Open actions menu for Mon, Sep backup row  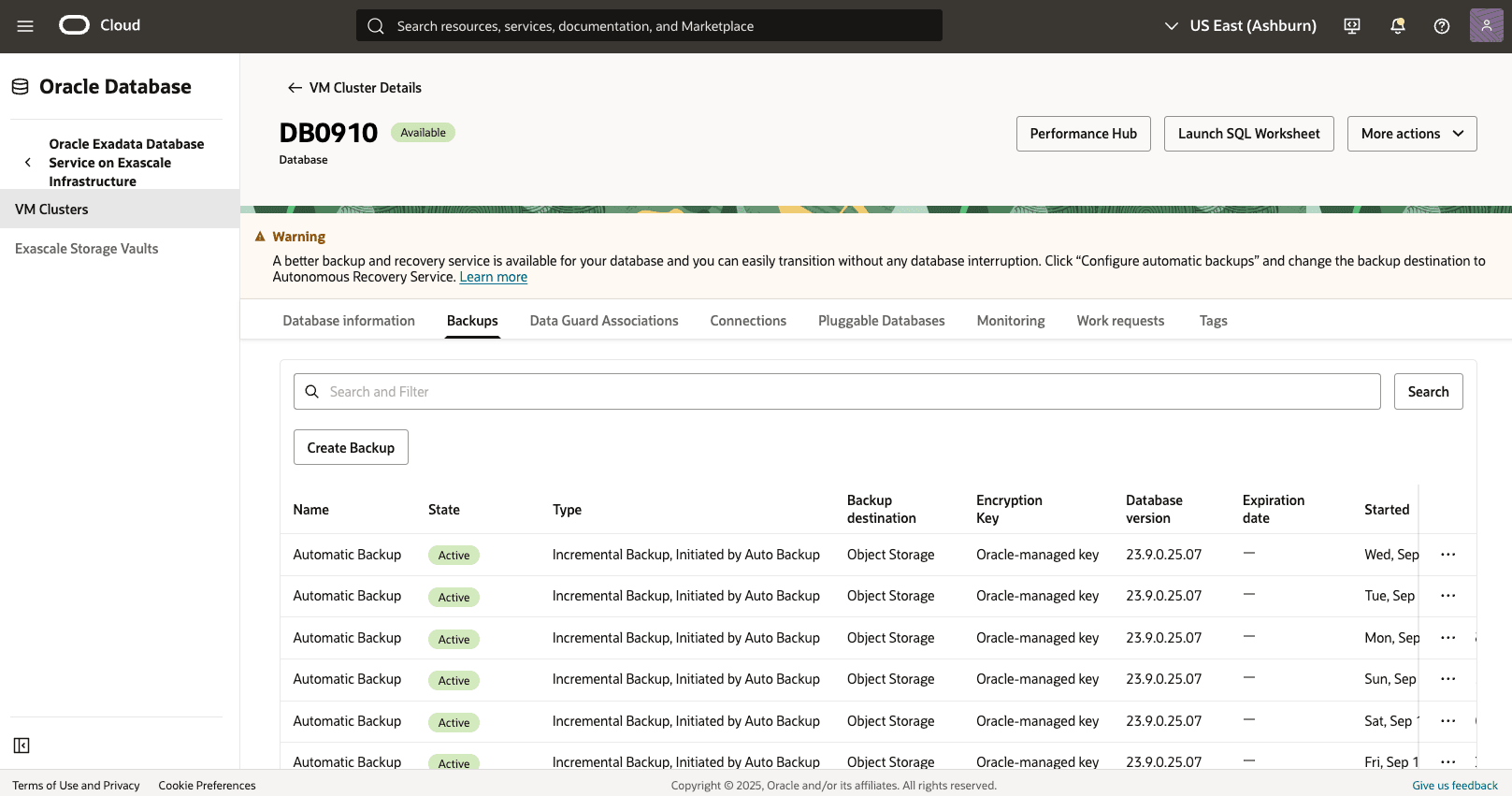1448,638
